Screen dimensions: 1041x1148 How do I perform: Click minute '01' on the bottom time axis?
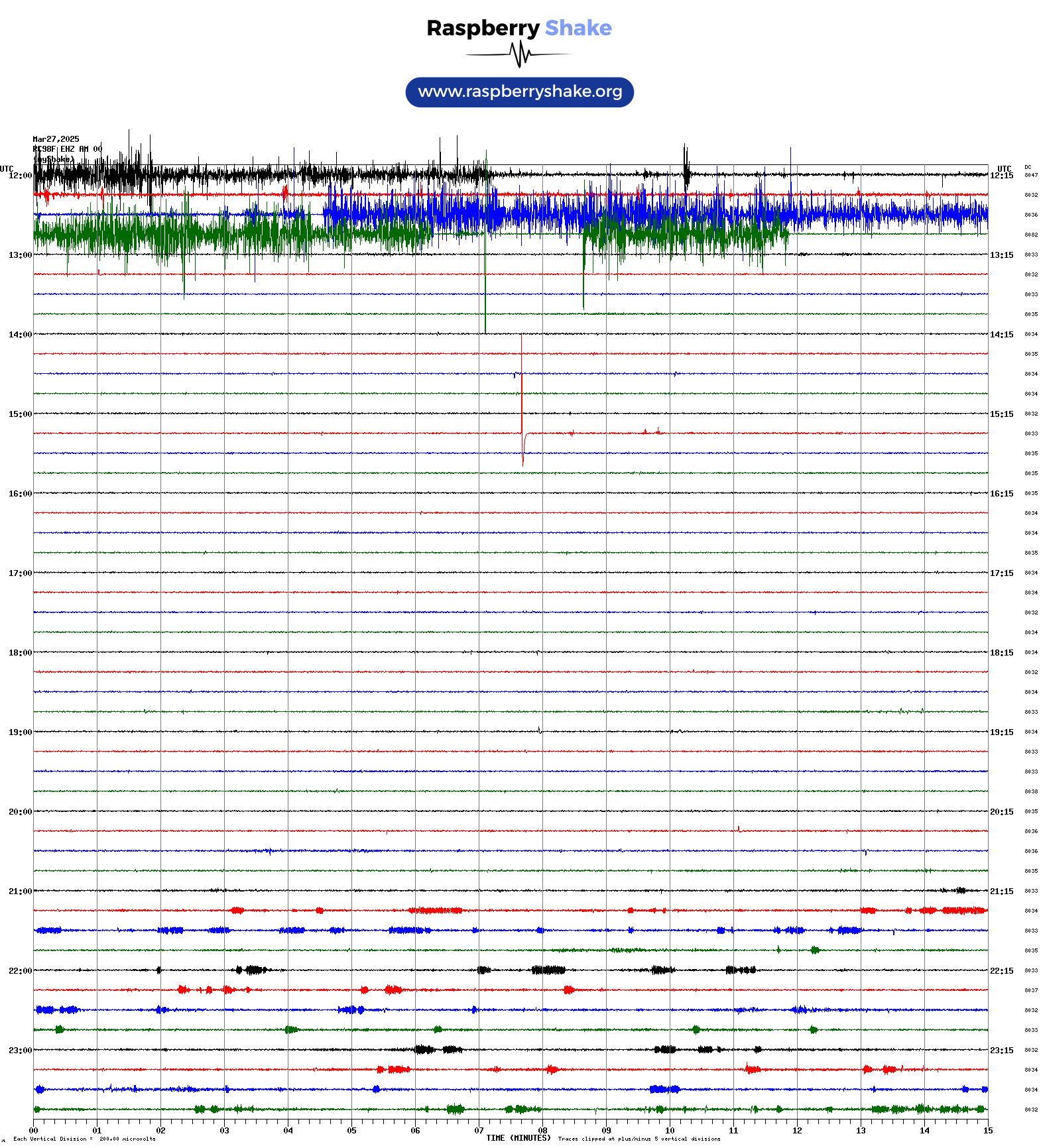click(x=97, y=1131)
